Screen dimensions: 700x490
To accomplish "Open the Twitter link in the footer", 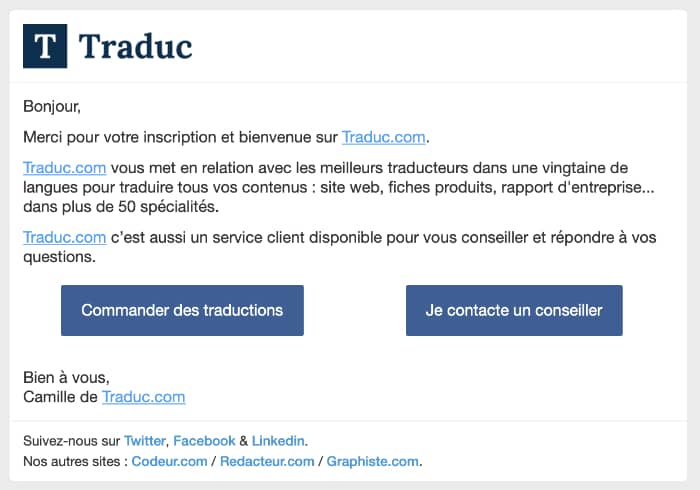I will coord(146,440).
